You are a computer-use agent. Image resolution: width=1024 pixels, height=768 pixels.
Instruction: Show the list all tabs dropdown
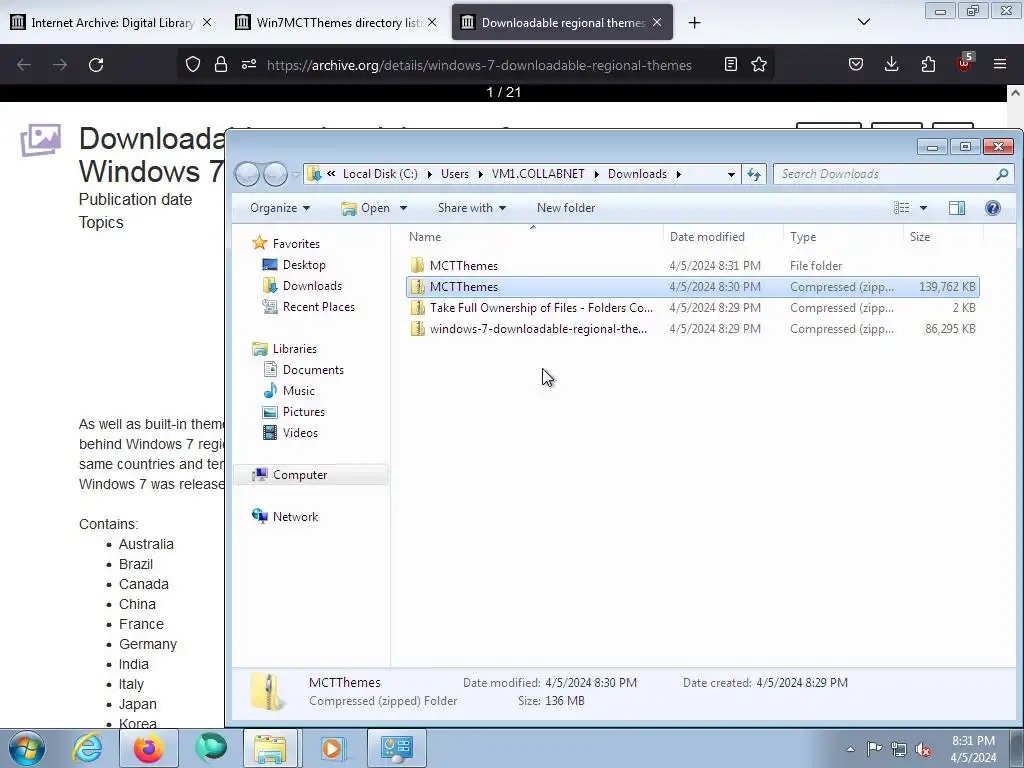(863, 22)
